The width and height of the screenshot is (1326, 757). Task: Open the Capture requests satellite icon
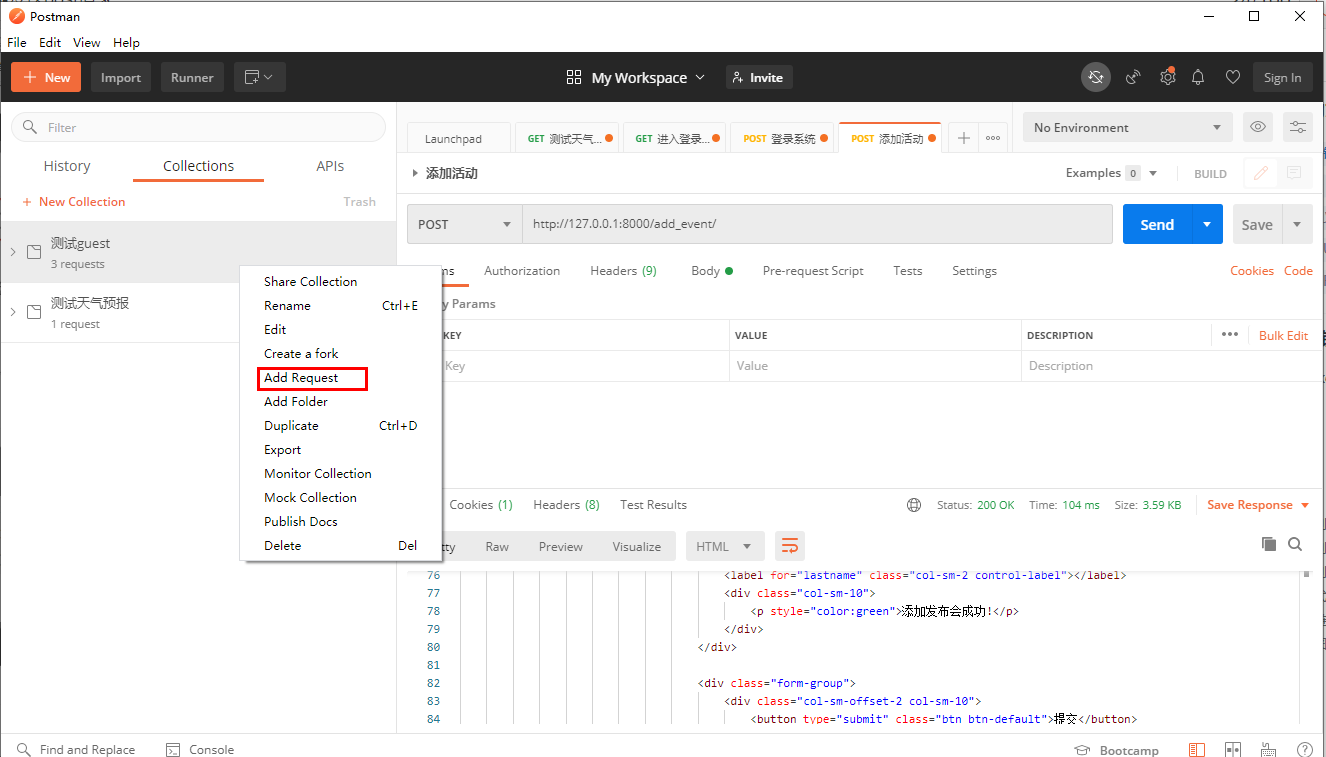point(1132,76)
